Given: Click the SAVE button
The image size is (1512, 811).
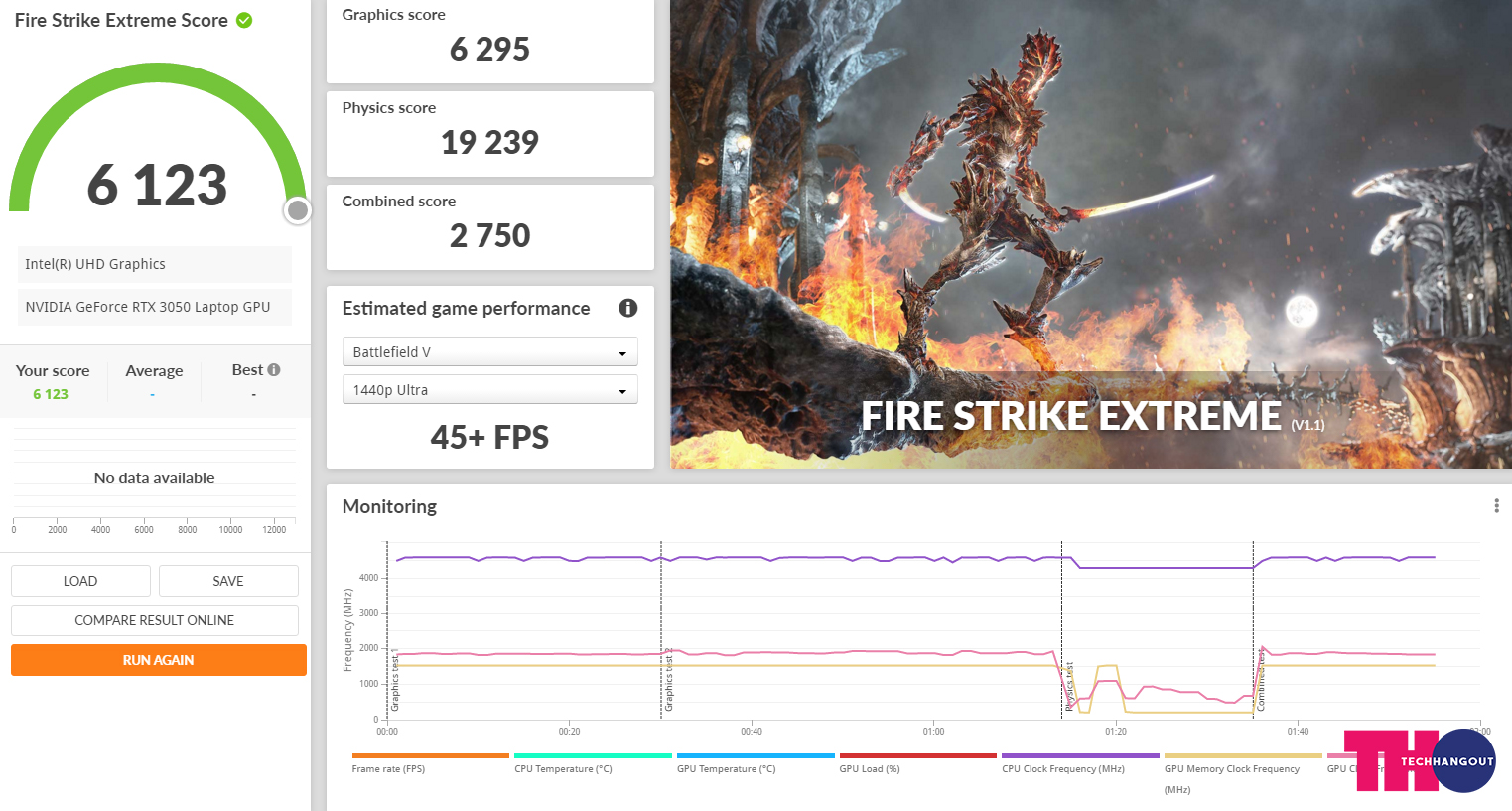Looking at the screenshot, I should click(x=228, y=581).
